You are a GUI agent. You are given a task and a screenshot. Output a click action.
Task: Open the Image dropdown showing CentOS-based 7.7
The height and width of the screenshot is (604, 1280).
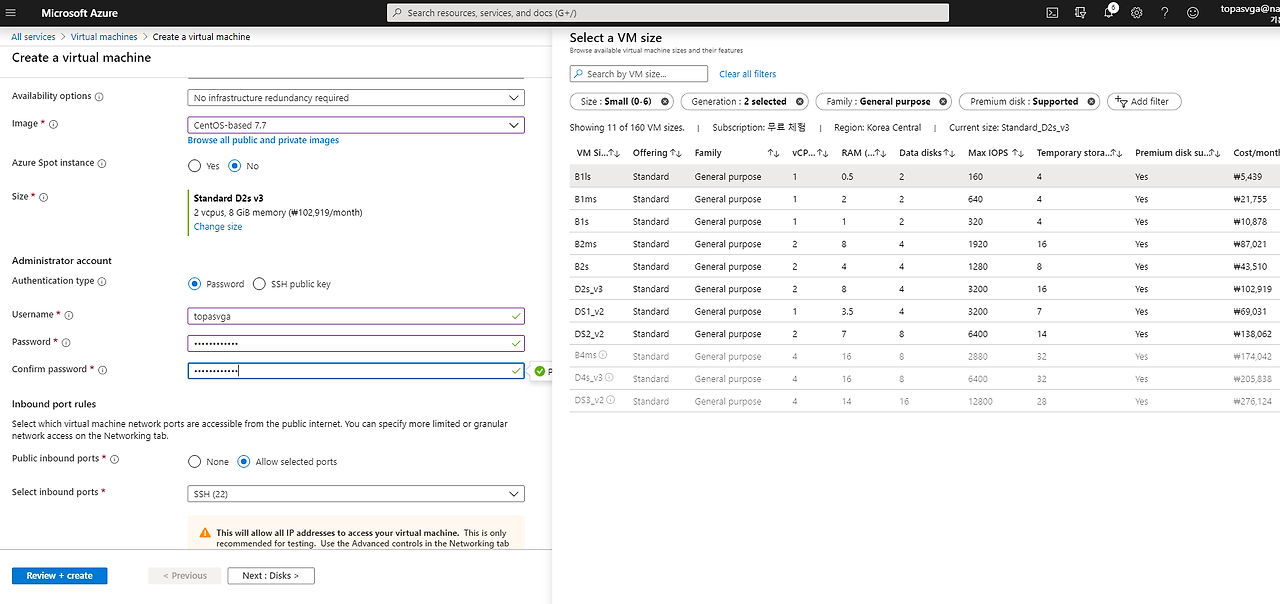tap(356, 125)
